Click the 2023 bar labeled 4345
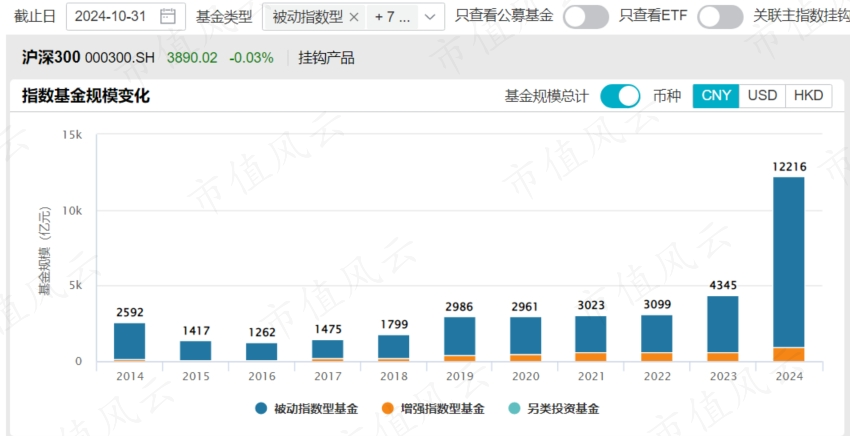 (723, 329)
